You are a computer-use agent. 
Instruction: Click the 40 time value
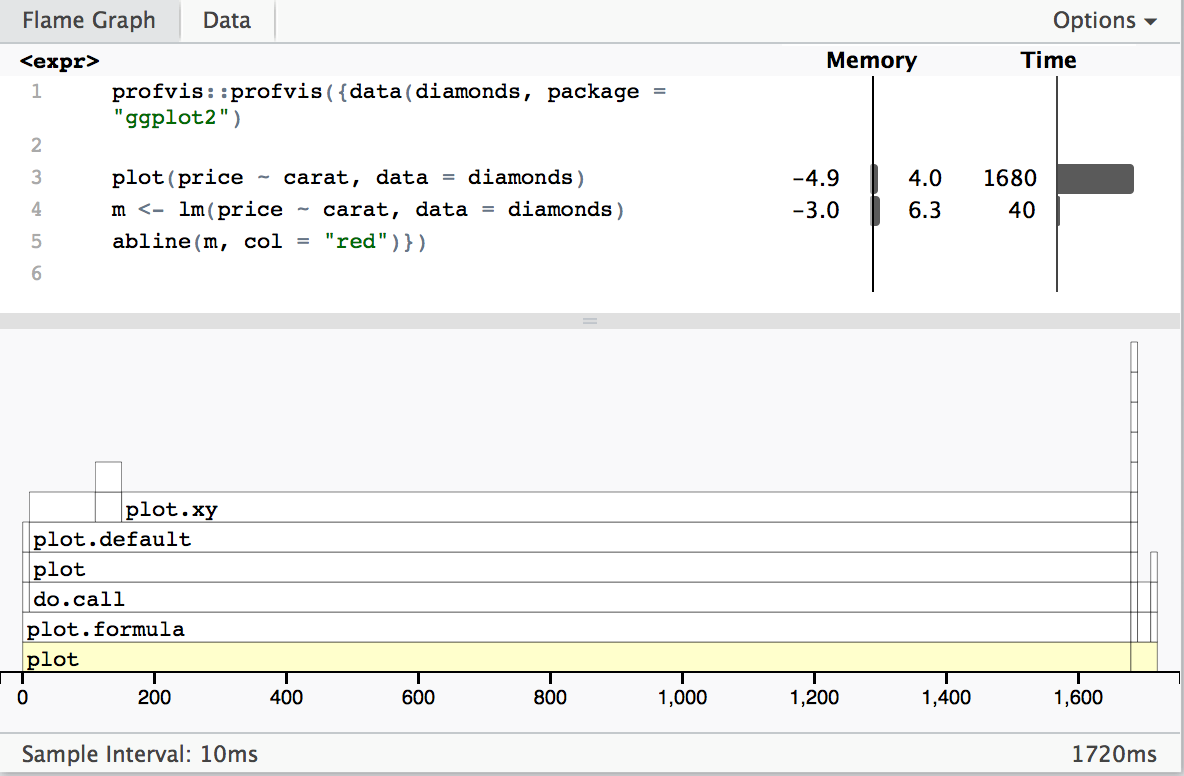point(1022,210)
